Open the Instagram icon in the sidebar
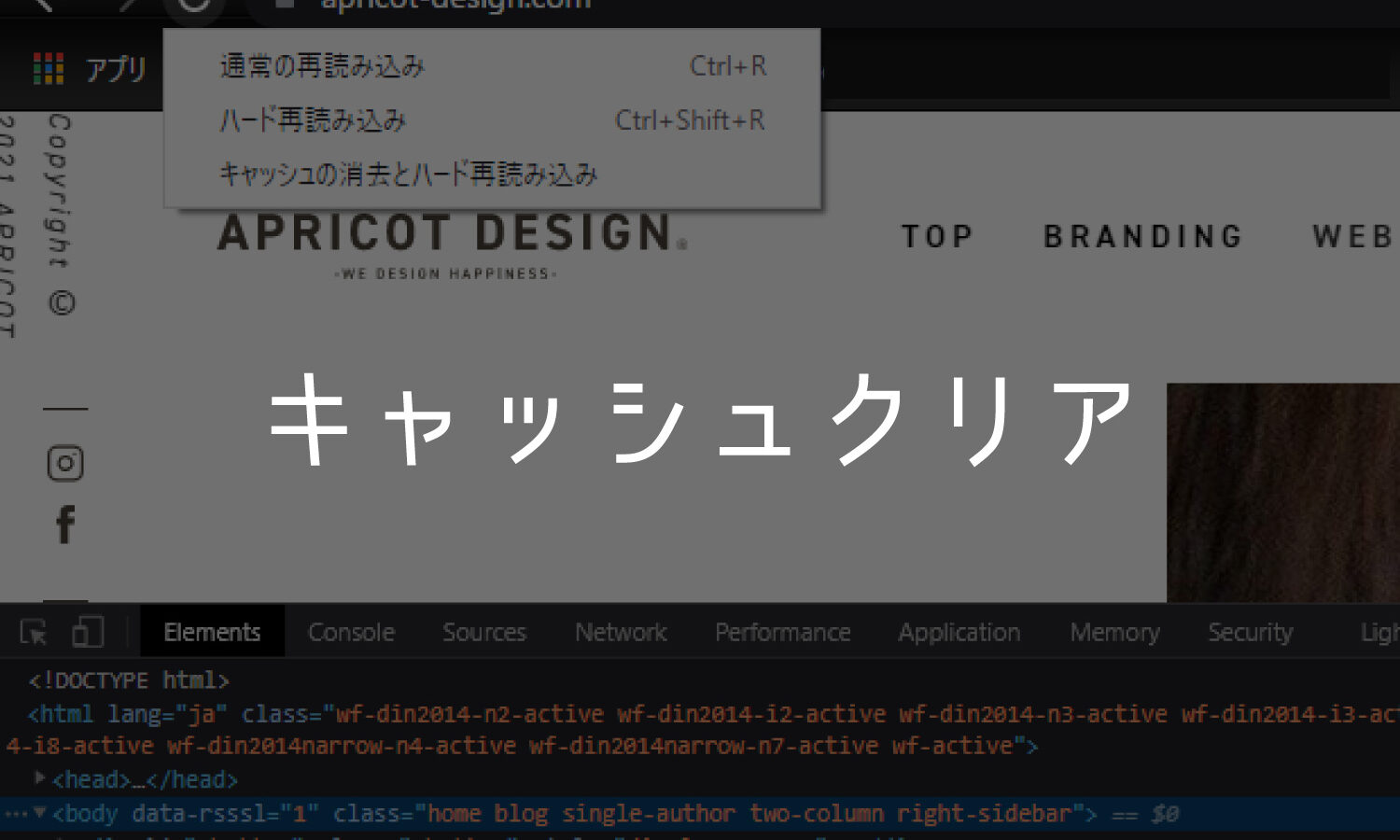Image resolution: width=1400 pixels, height=840 pixels. point(65,463)
